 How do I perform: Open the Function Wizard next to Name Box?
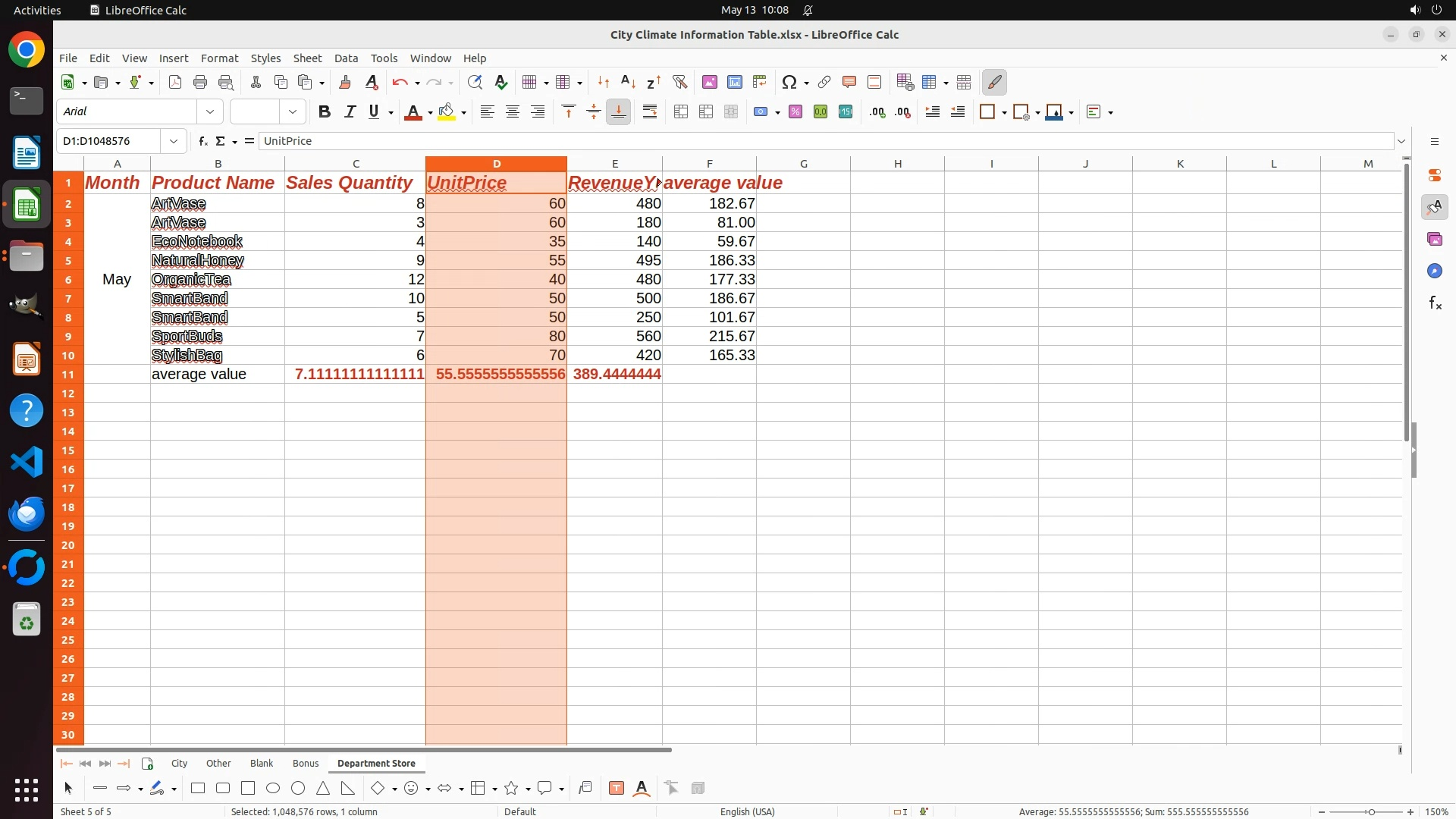pyautogui.click(x=202, y=141)
